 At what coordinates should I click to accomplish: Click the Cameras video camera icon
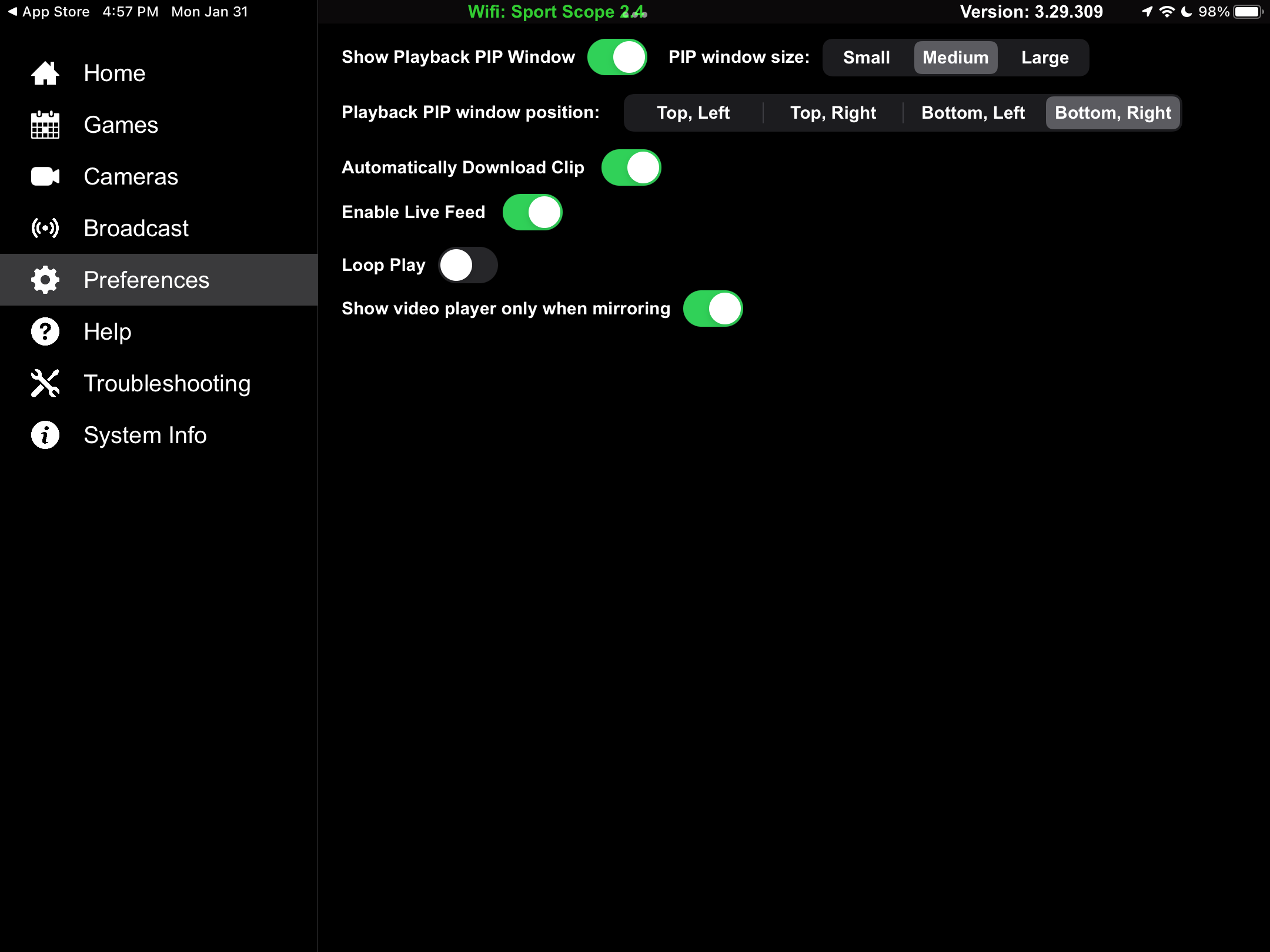pos(45,176)
